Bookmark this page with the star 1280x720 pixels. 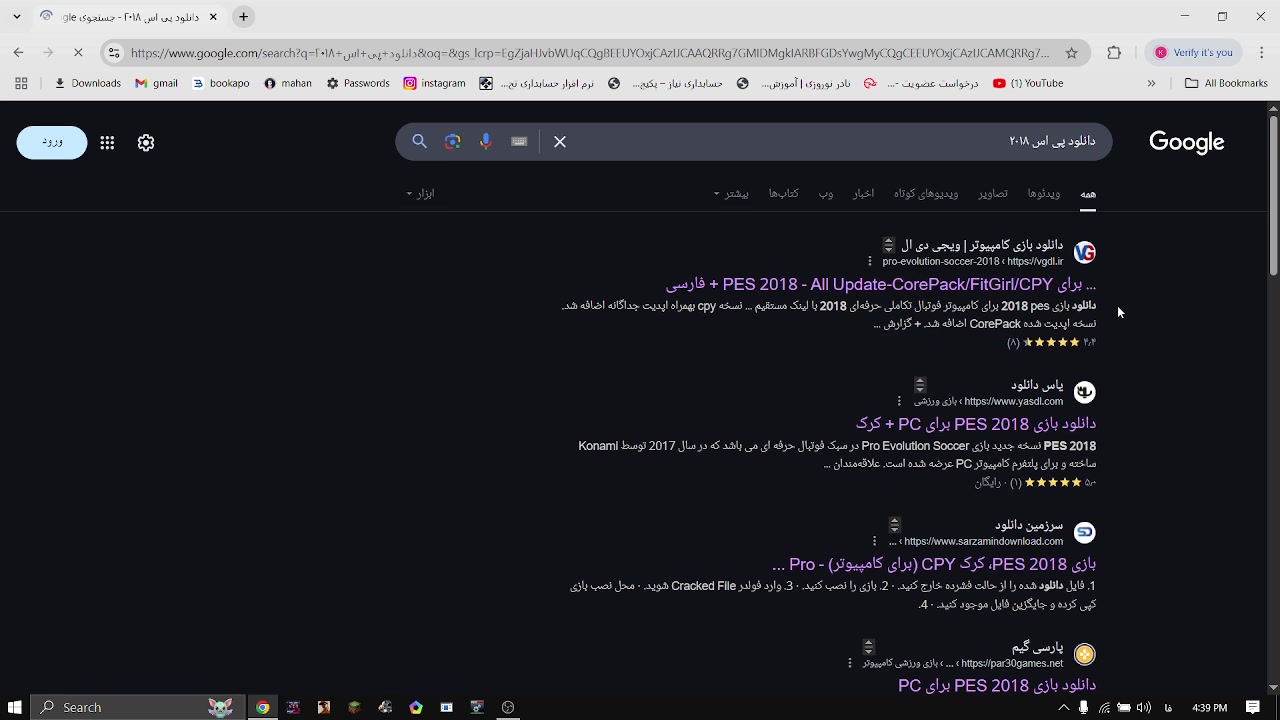pyautogui.click(x=1072, y=53)
